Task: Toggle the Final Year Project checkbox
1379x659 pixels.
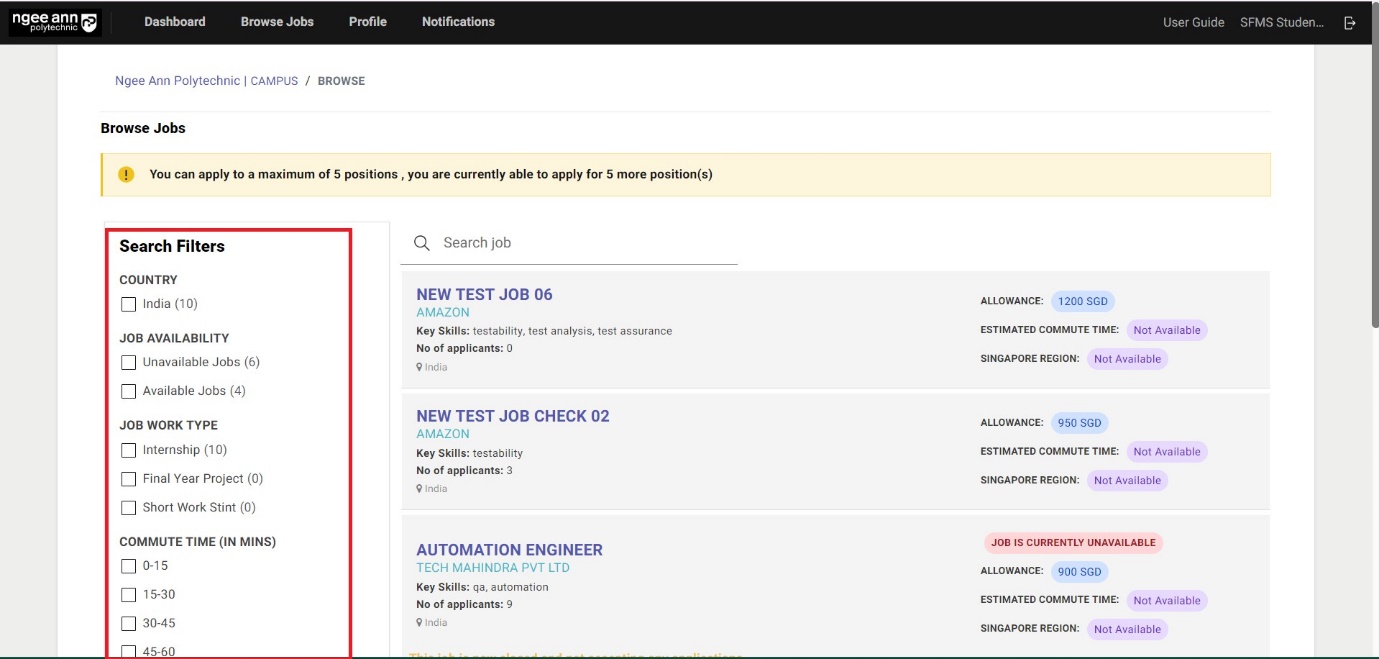Action: coord(128,479)
